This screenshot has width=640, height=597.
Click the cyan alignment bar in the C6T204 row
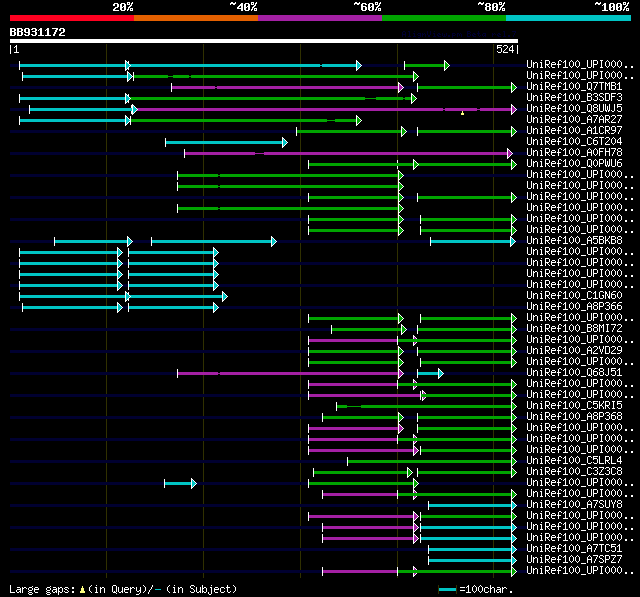point(227,142)
